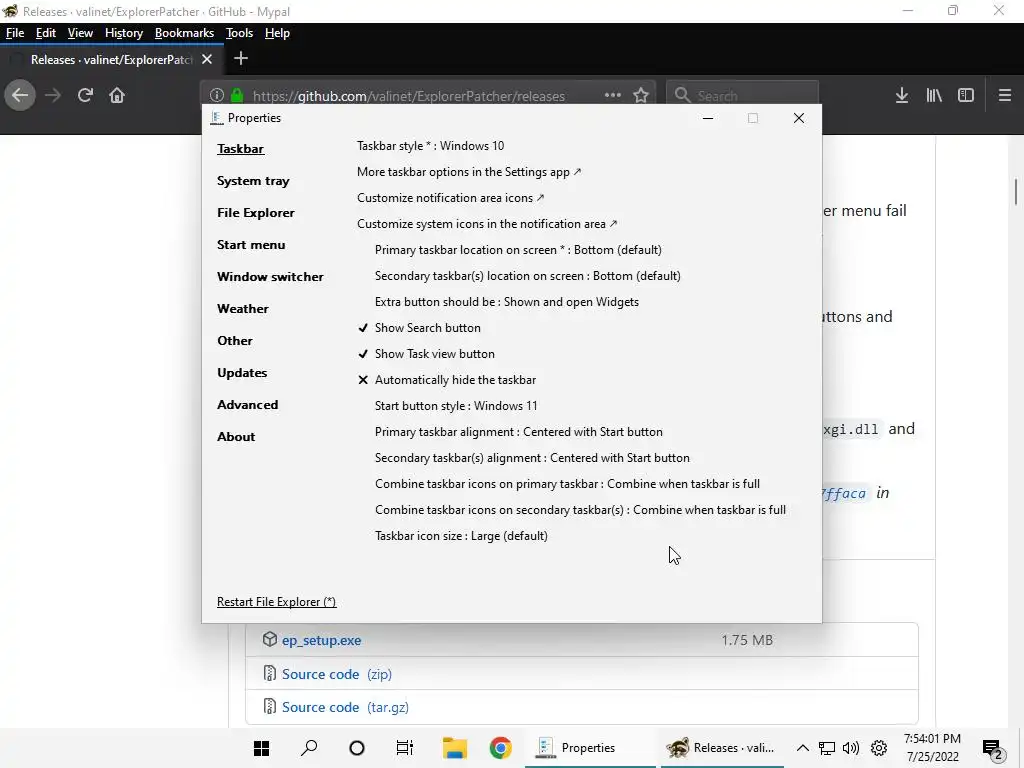
Task: Open the browser History menu
Action: click(x=123, y=33)
